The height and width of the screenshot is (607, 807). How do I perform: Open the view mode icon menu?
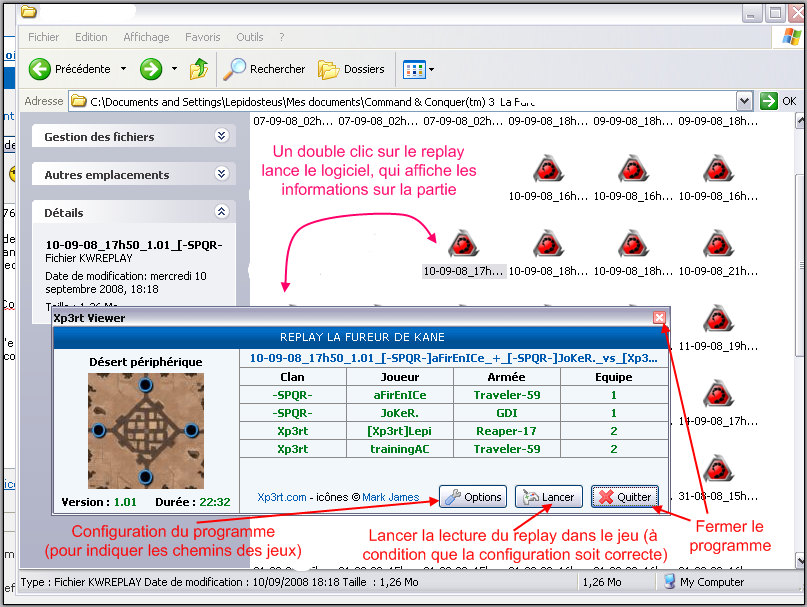(418, 70)
